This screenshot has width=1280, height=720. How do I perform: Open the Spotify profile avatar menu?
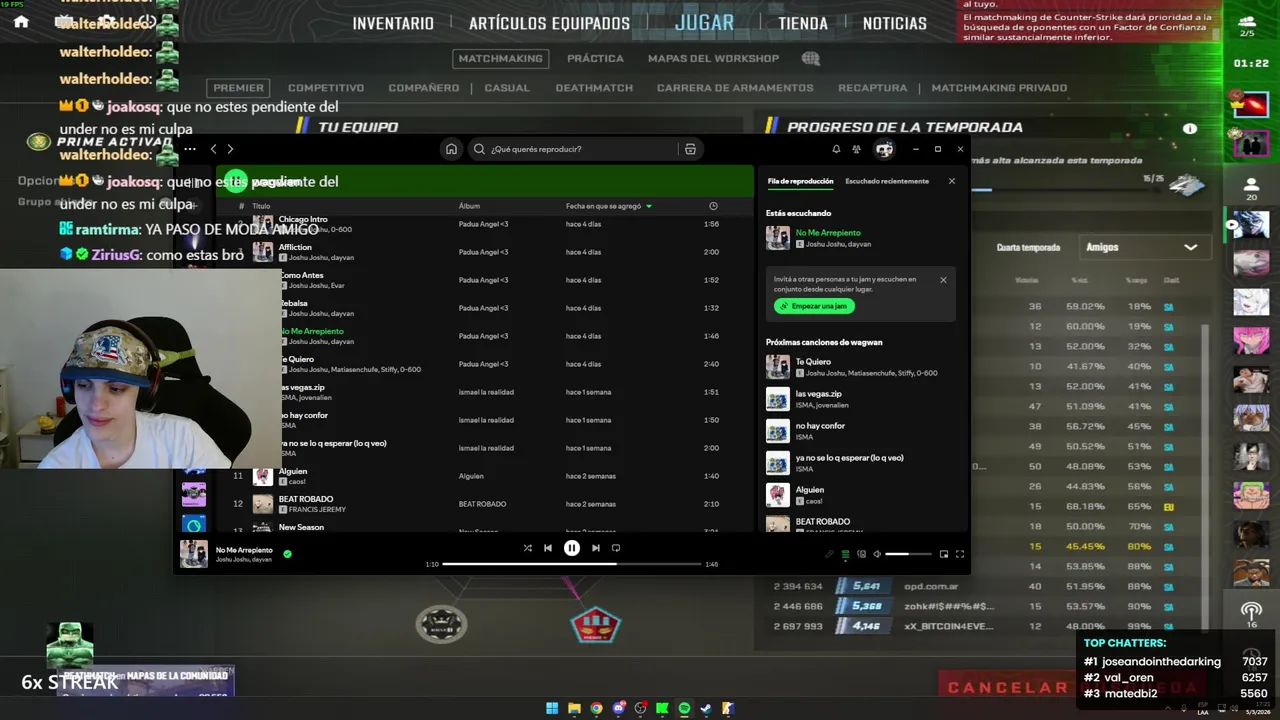(884, 149)
